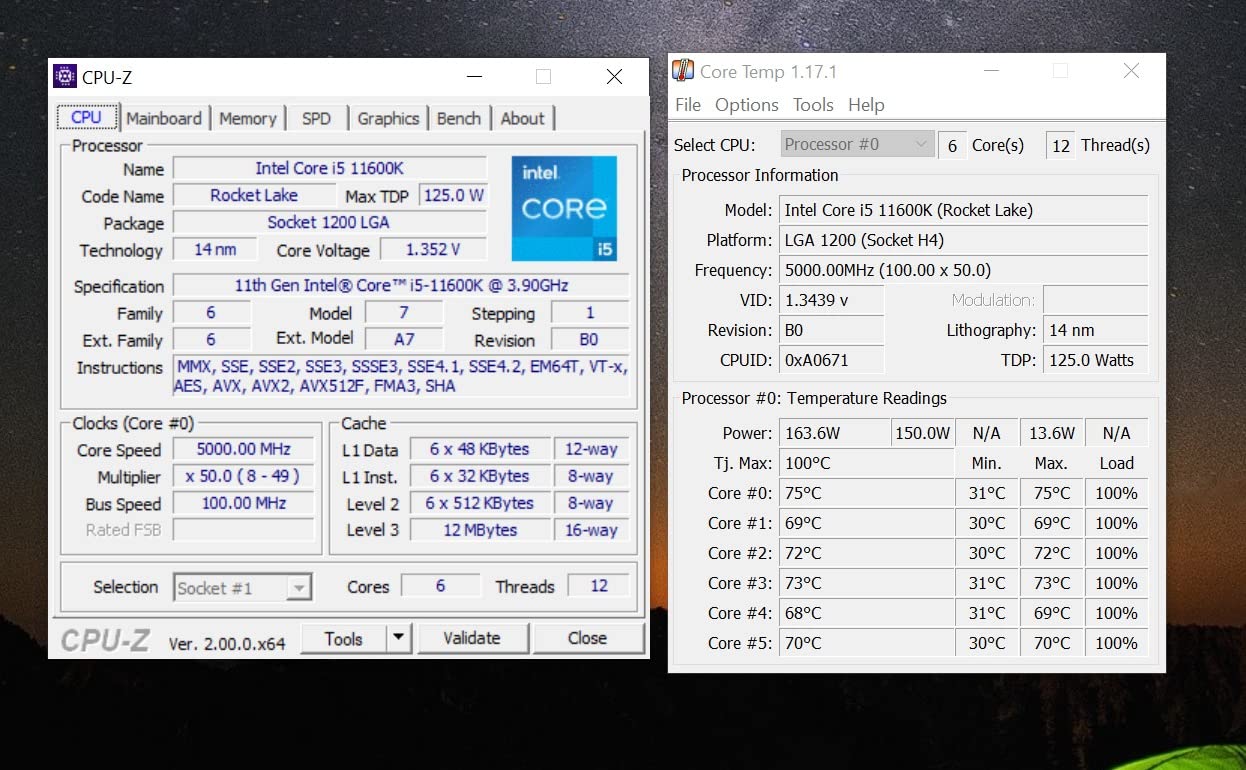1246x770 pixels.
Task: Click the Code Name value Rocket Lake
Action: [x=254, y=195]
